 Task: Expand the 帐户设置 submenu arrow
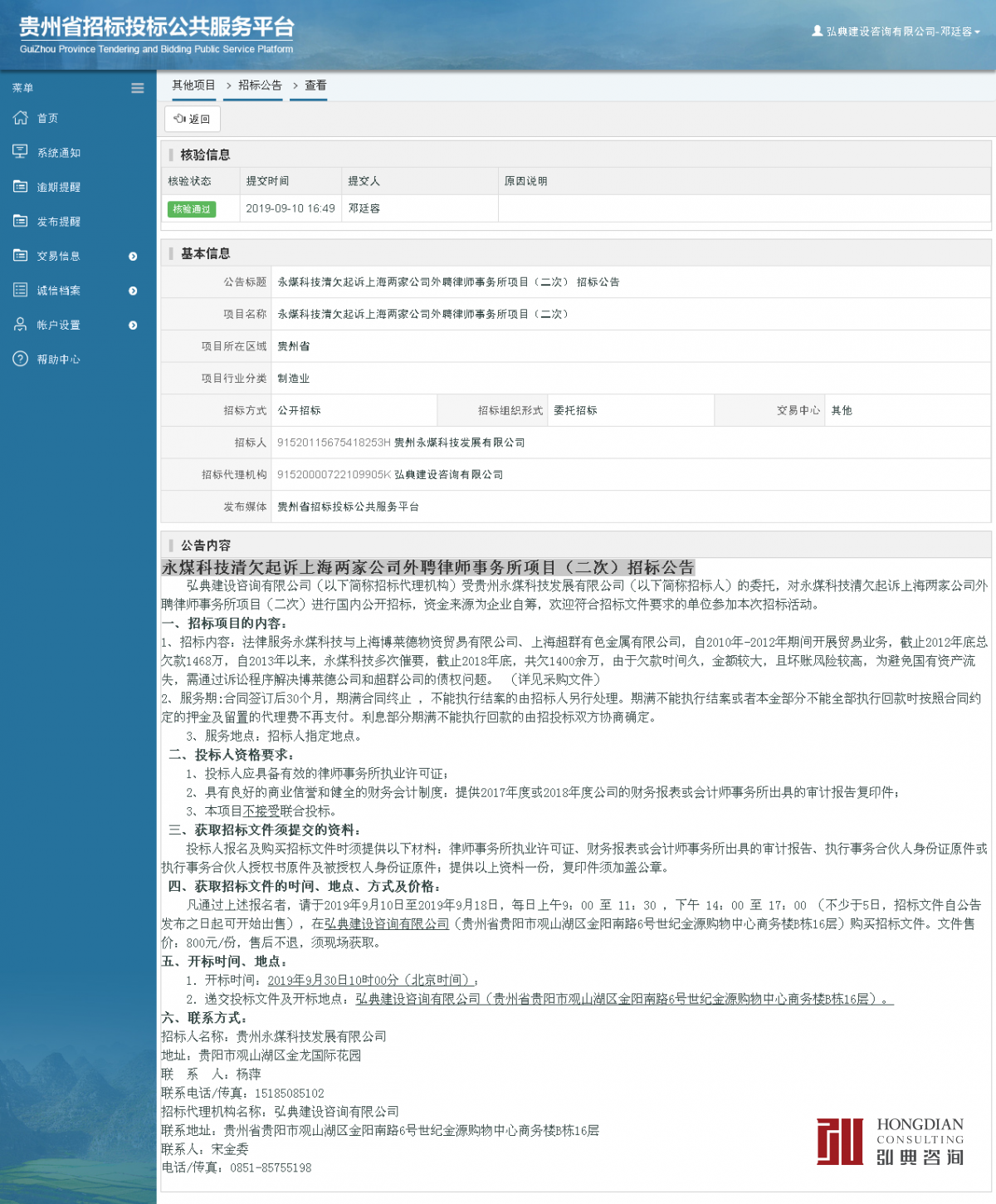click(133, 325)
